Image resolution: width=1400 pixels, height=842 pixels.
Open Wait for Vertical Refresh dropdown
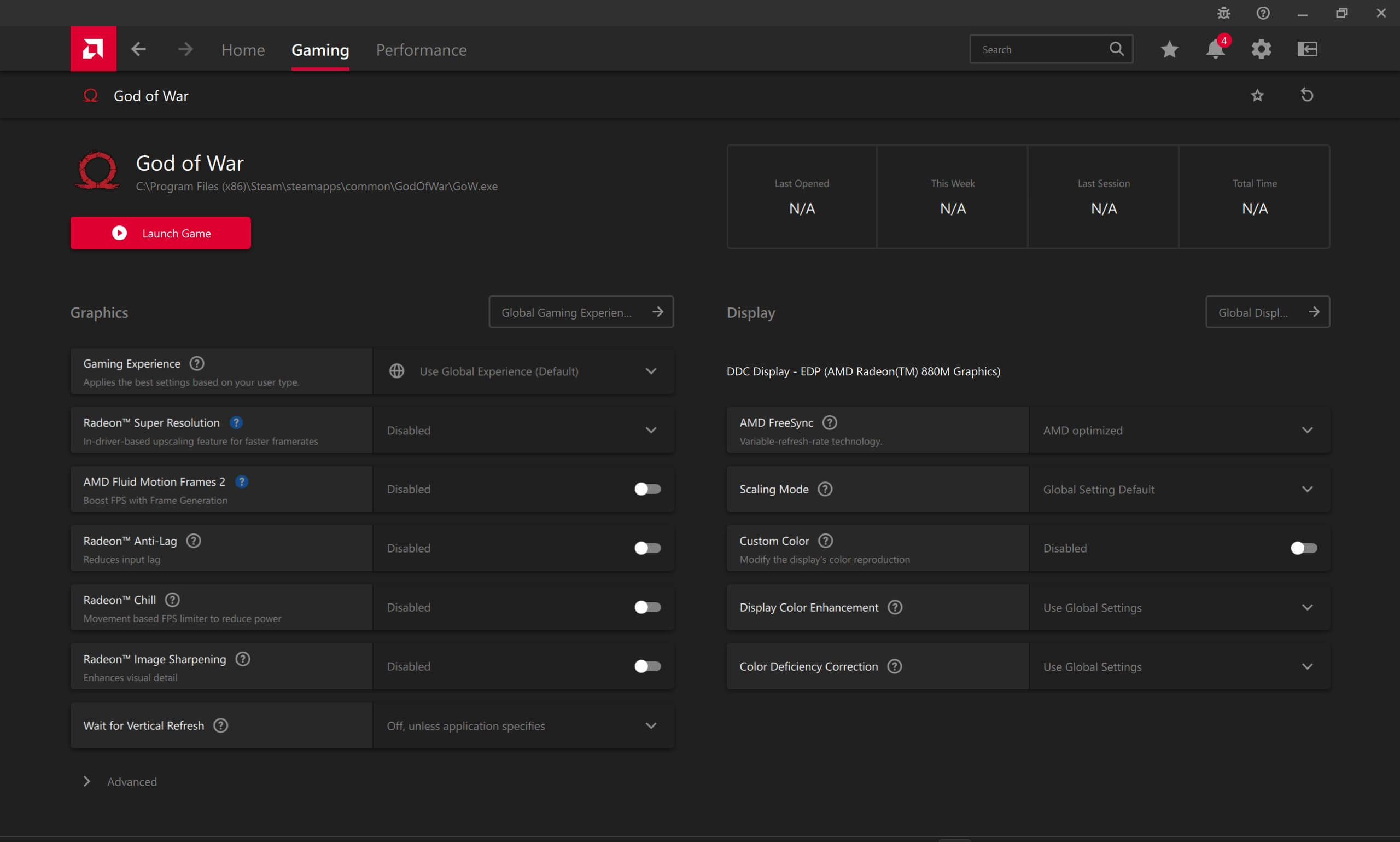point(523,725)
